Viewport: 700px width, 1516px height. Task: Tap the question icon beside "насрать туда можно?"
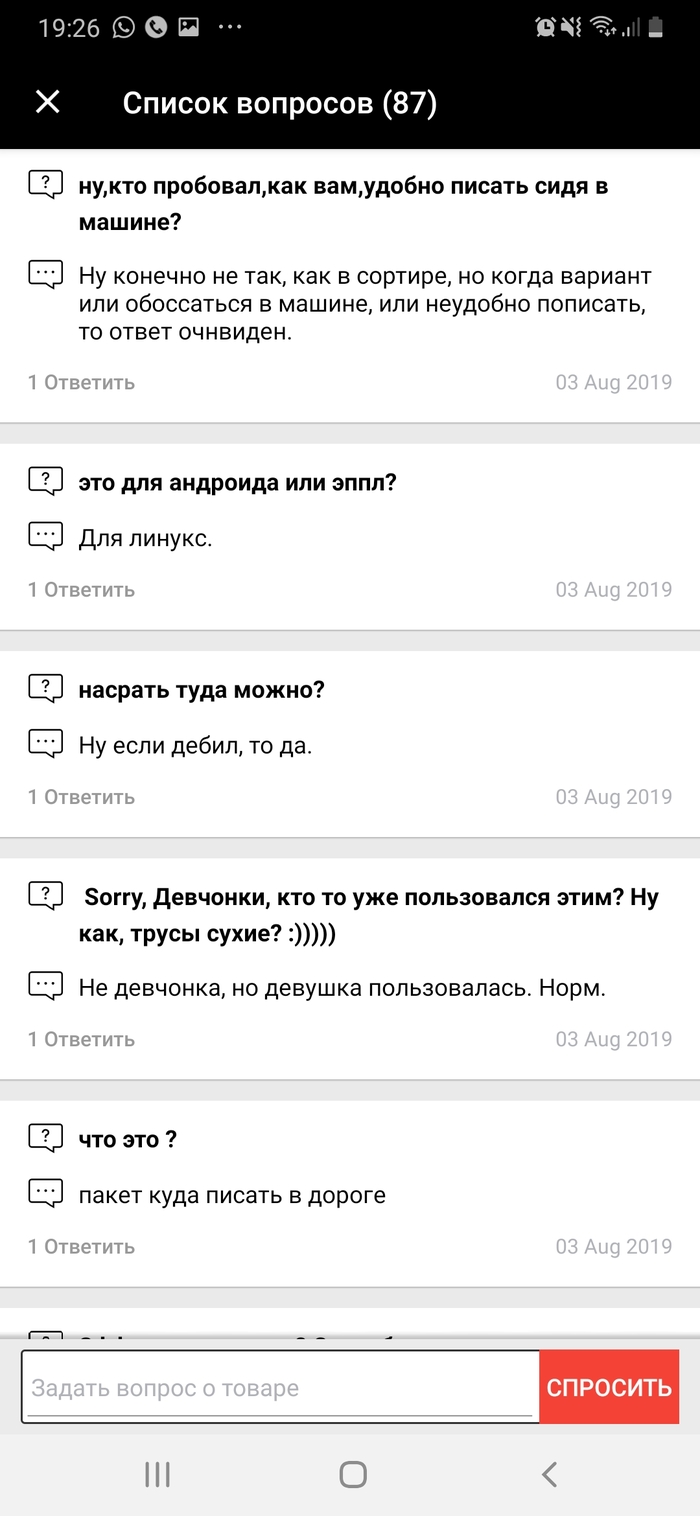(45, 689)
